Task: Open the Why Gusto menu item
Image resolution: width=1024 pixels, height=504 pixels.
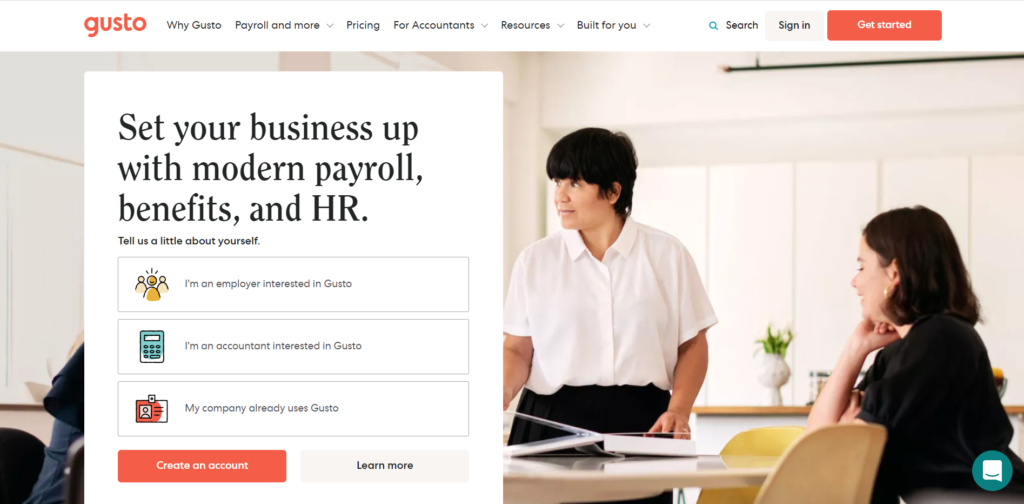Action: [194, 25]
